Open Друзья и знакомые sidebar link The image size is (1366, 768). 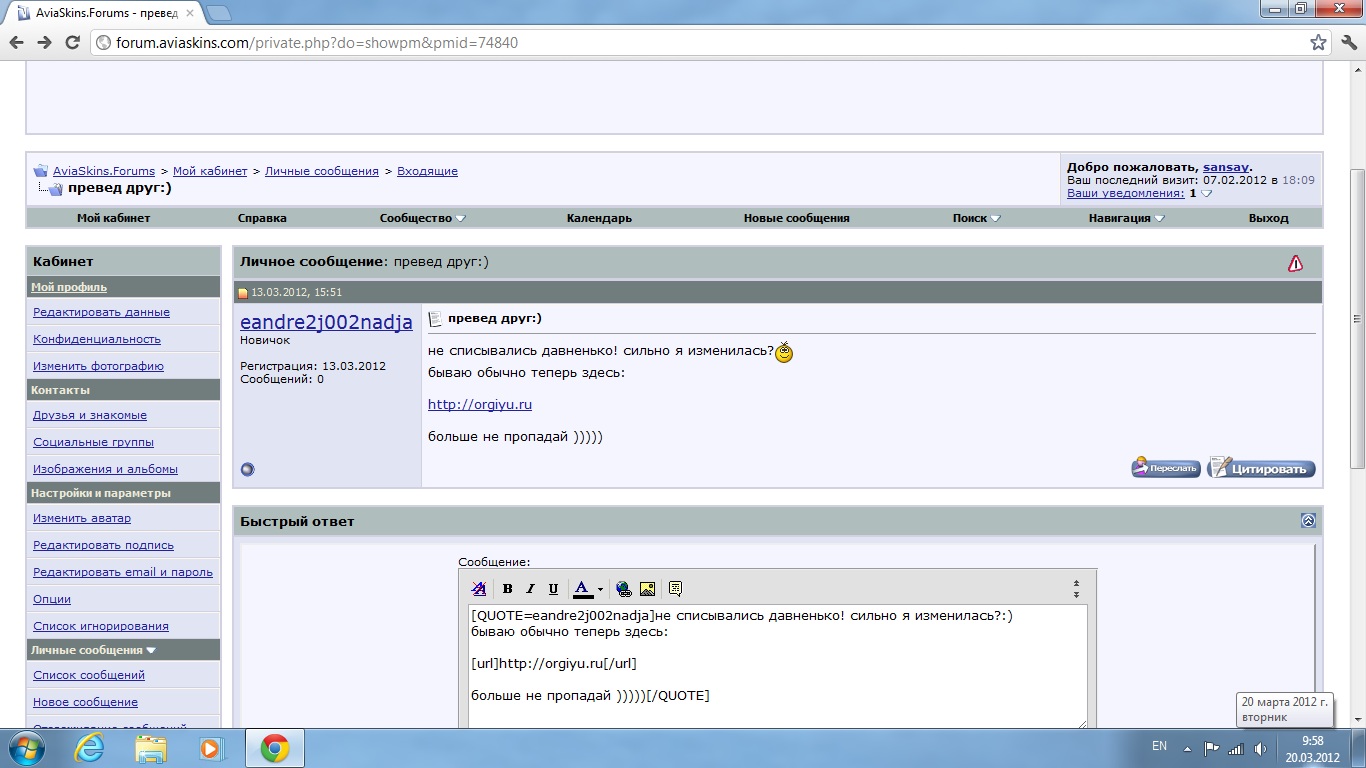[90, 415]
